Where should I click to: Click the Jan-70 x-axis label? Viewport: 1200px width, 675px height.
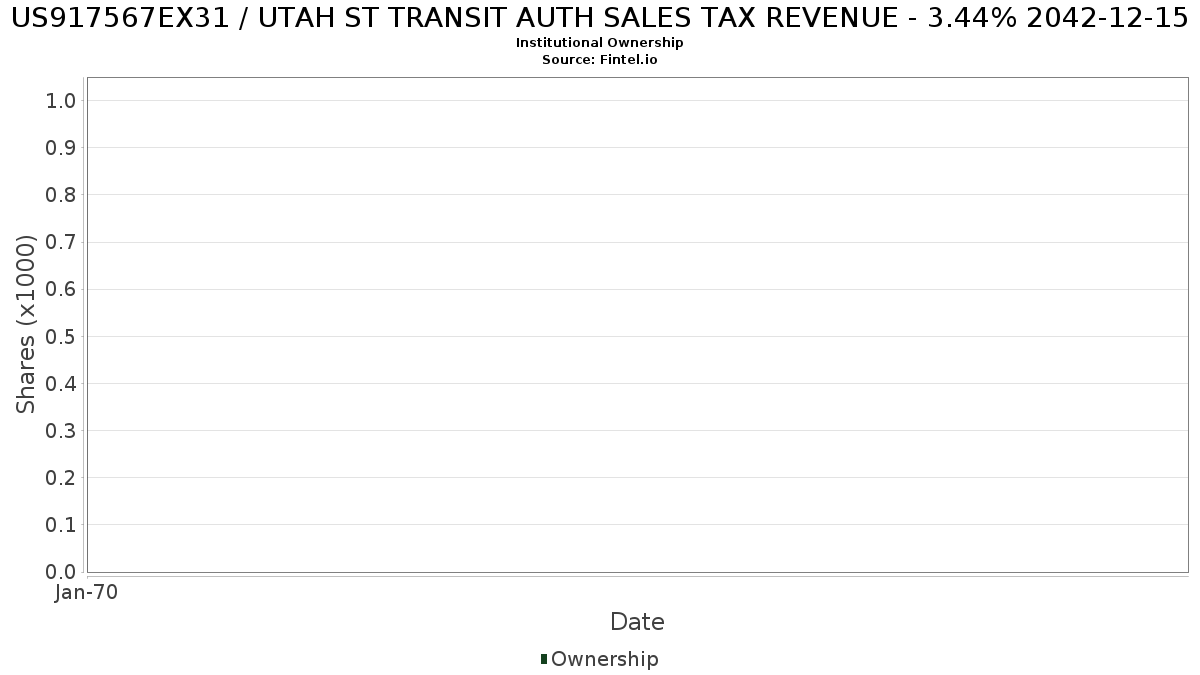(x=87, y=593)
